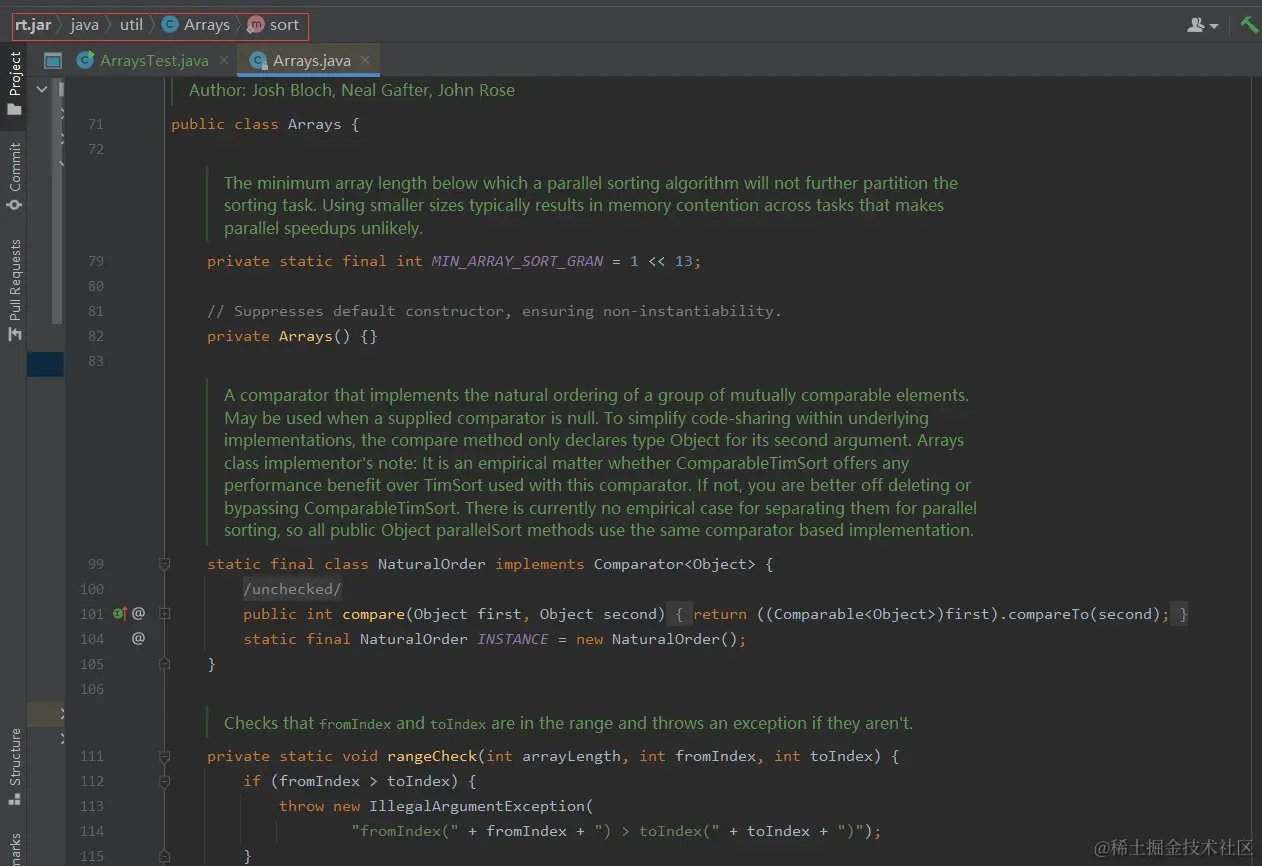Click line number 71 in the gutter
Viewport: 1262px width, 866px height.
click(96, 125)
